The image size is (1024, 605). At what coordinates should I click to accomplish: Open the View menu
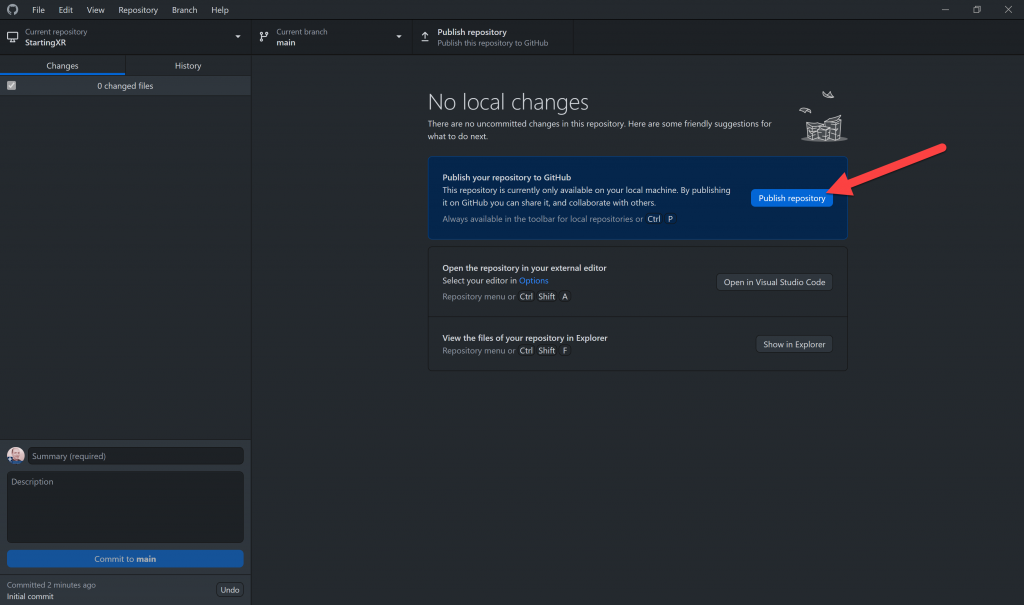click(95, 10)
